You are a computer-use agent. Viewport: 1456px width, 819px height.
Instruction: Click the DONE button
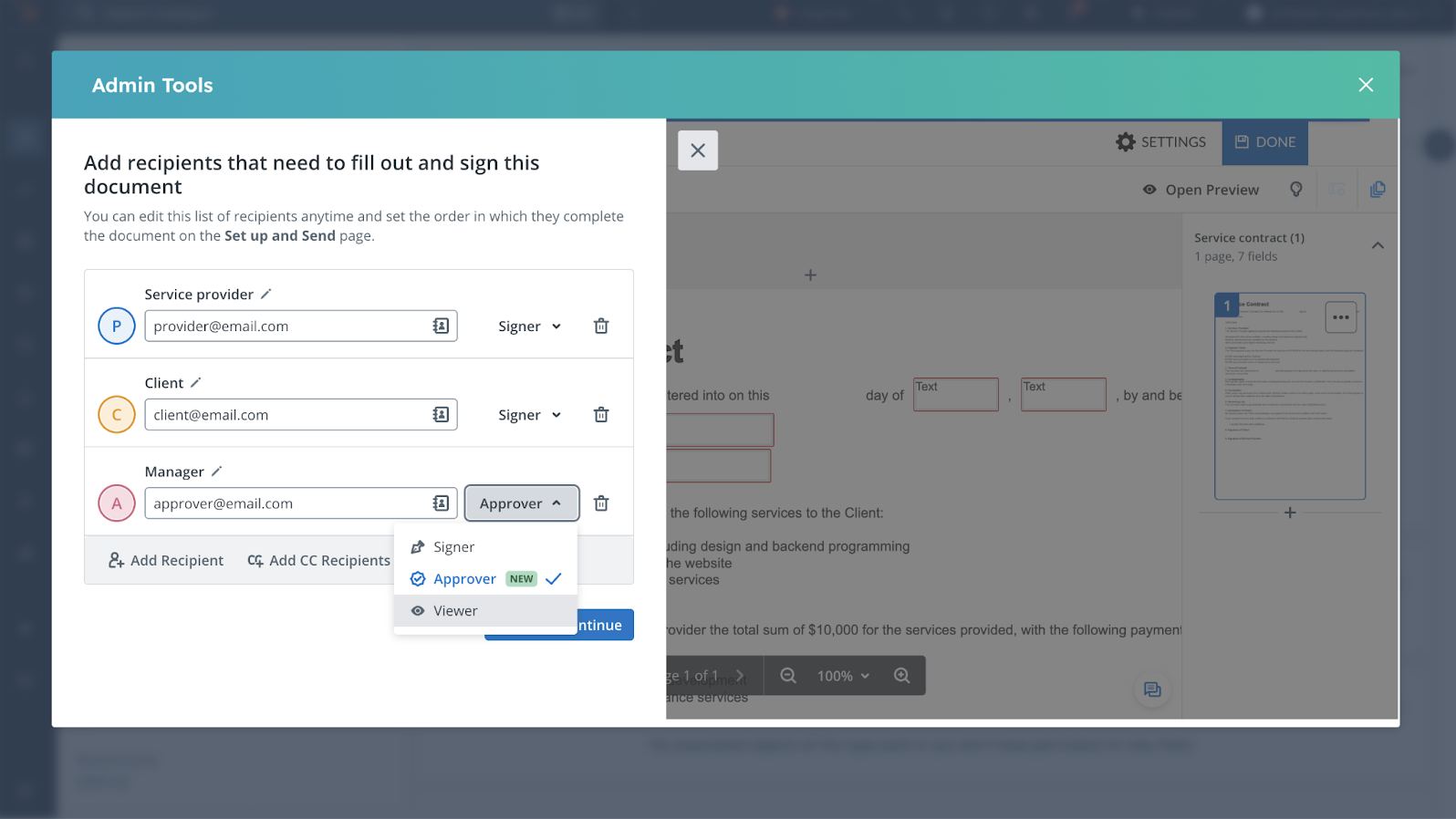1264,142
